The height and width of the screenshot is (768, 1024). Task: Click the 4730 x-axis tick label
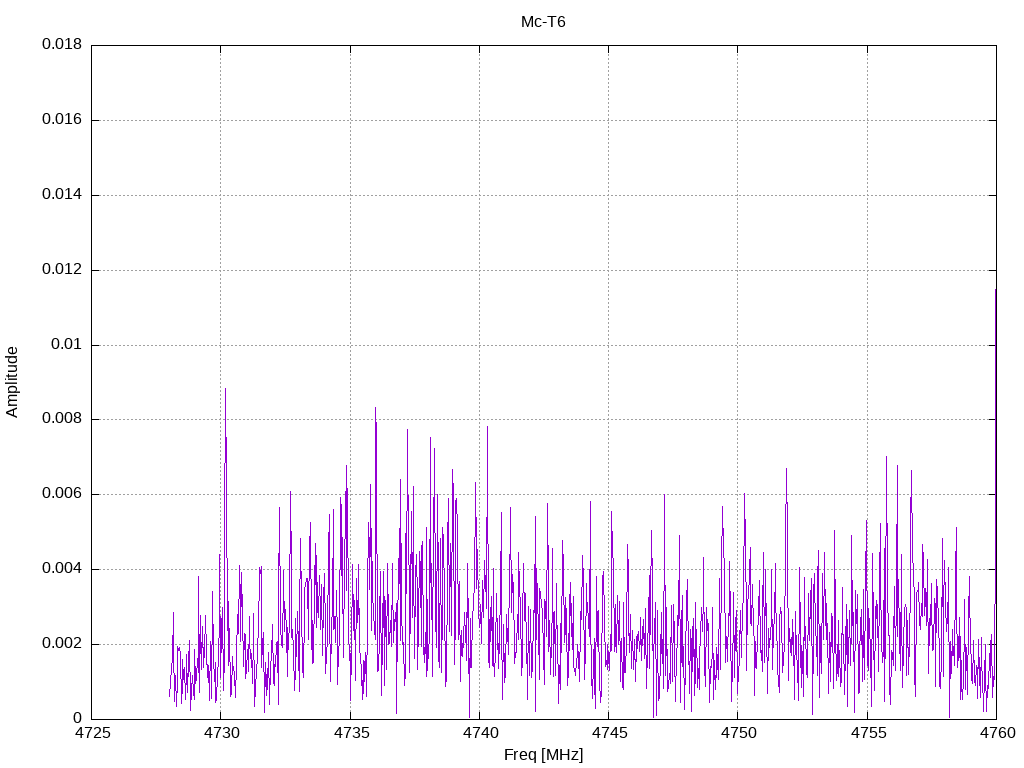click(x=221, y=733)
